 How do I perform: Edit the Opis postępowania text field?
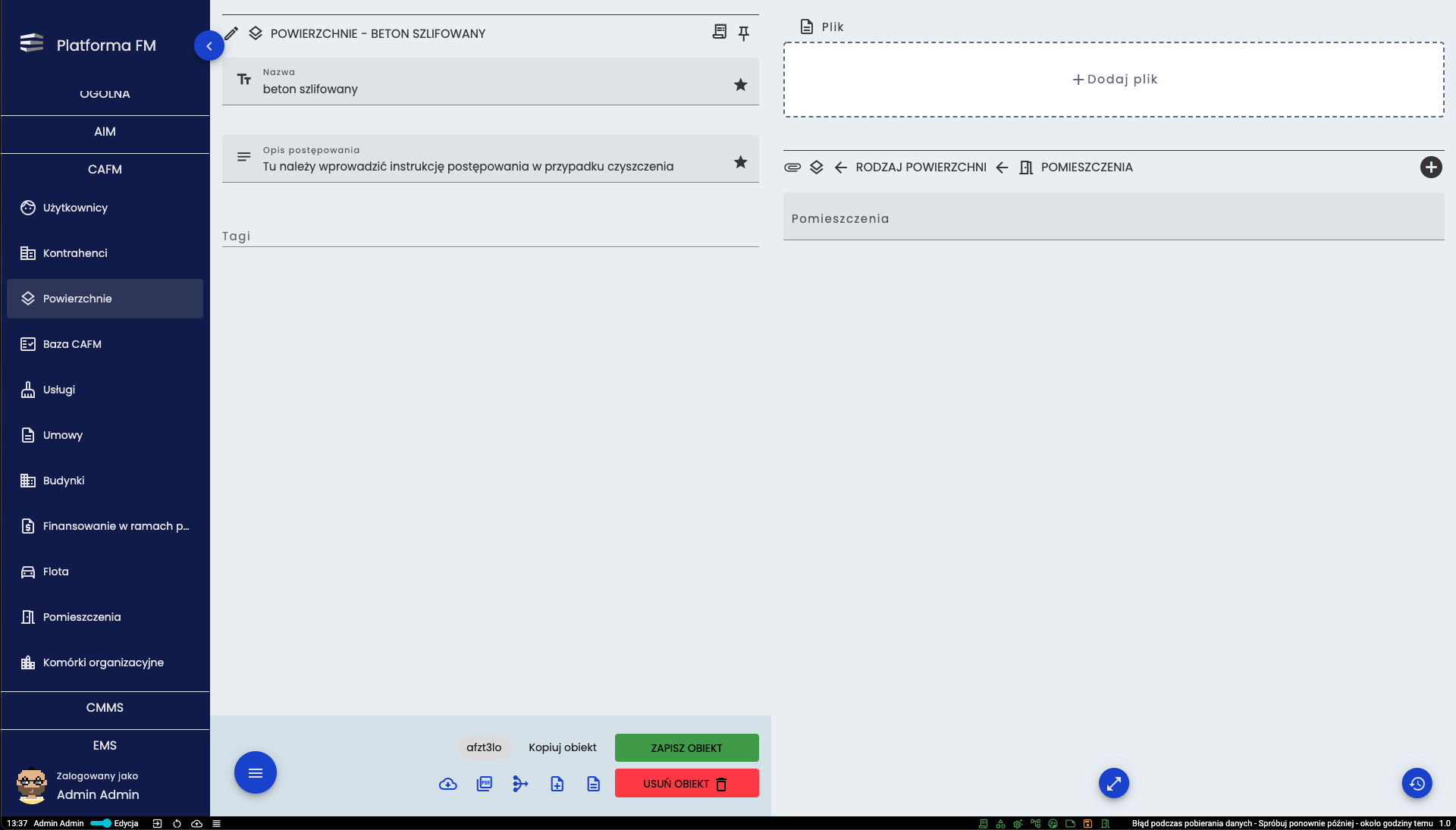click(490, 159)
